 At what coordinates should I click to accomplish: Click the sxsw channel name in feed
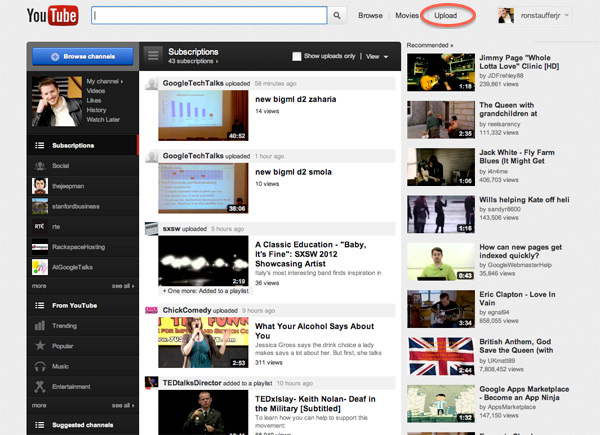point(171,229)
